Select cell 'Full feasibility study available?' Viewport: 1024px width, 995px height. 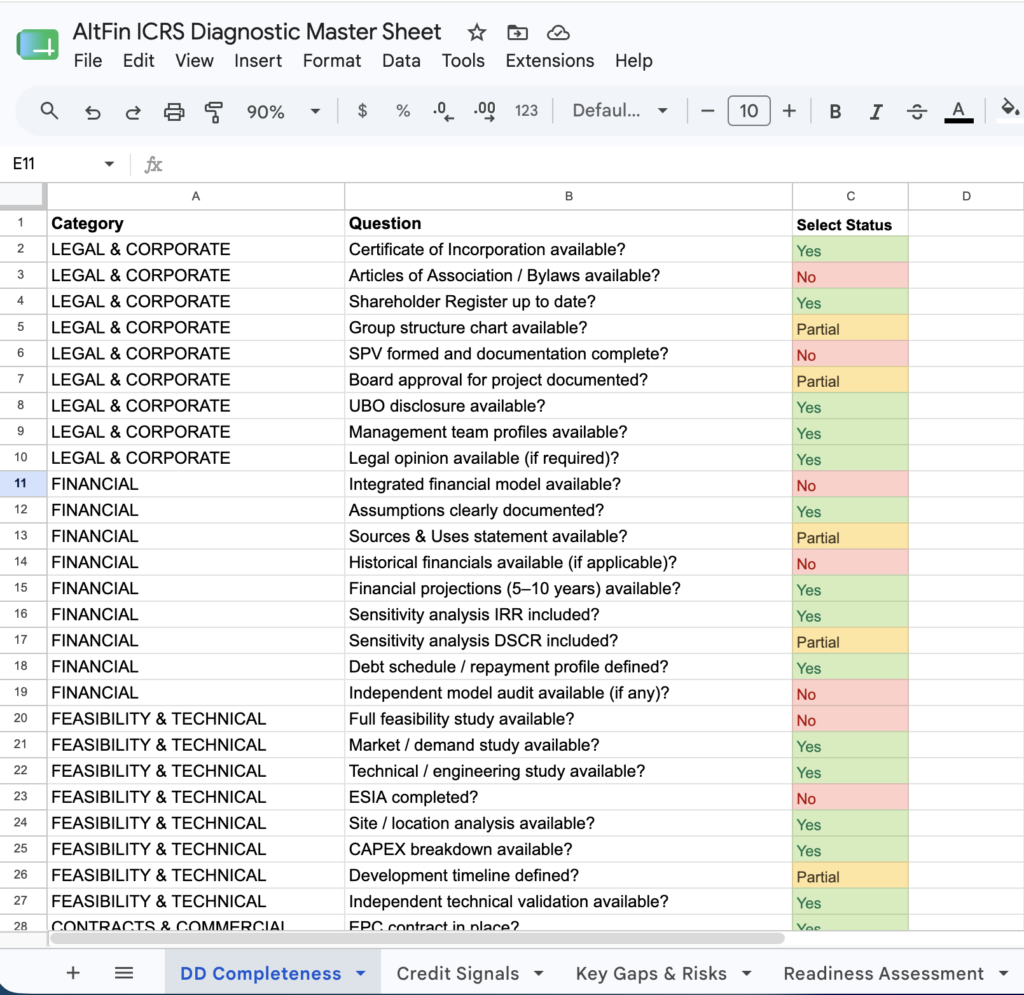click(x=568, y=719)
